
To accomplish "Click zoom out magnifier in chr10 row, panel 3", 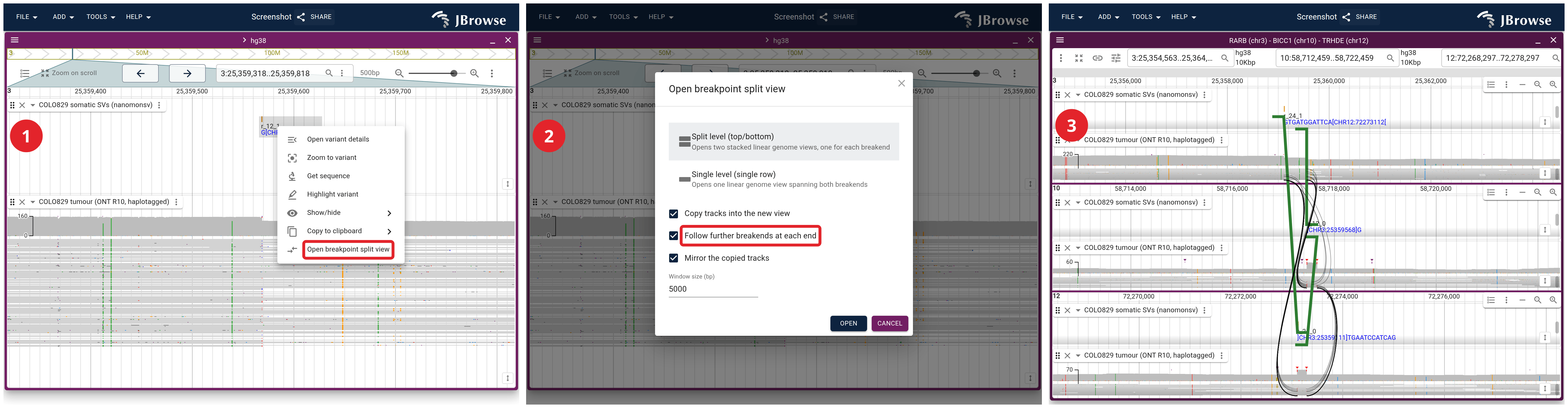I will (1538, 193).
